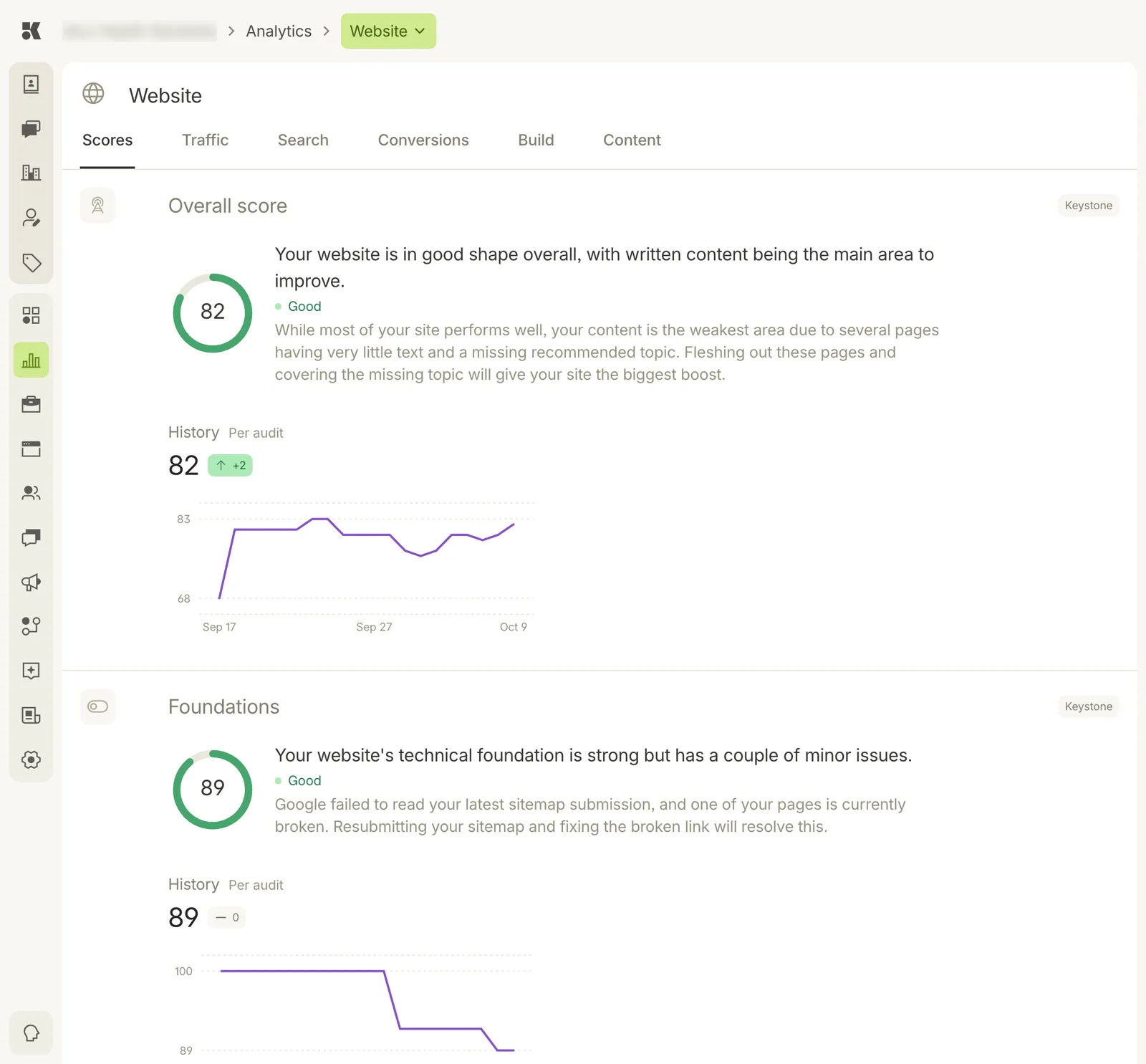Open the price tag icon in sidebar
The height and width of the screenshot is (1064, 1146).
coord(31,262)
